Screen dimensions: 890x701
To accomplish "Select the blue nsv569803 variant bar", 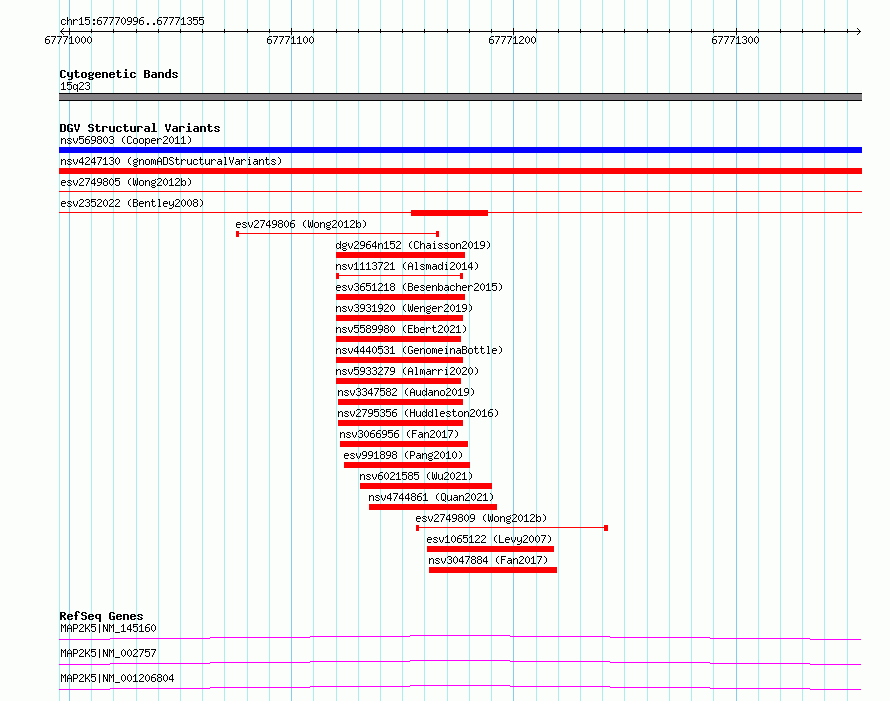I will [x=460, y=150].
